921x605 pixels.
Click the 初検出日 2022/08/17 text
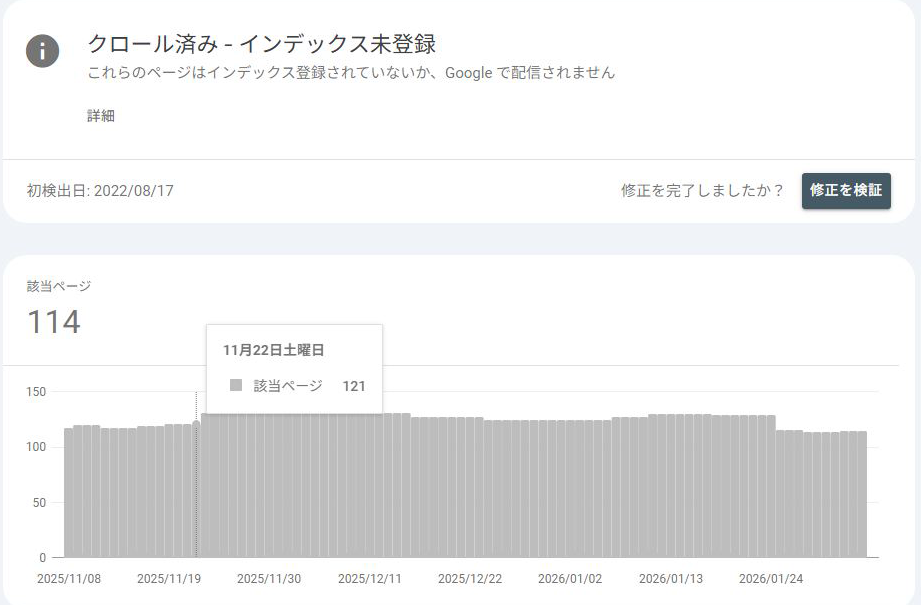(100, 190)
